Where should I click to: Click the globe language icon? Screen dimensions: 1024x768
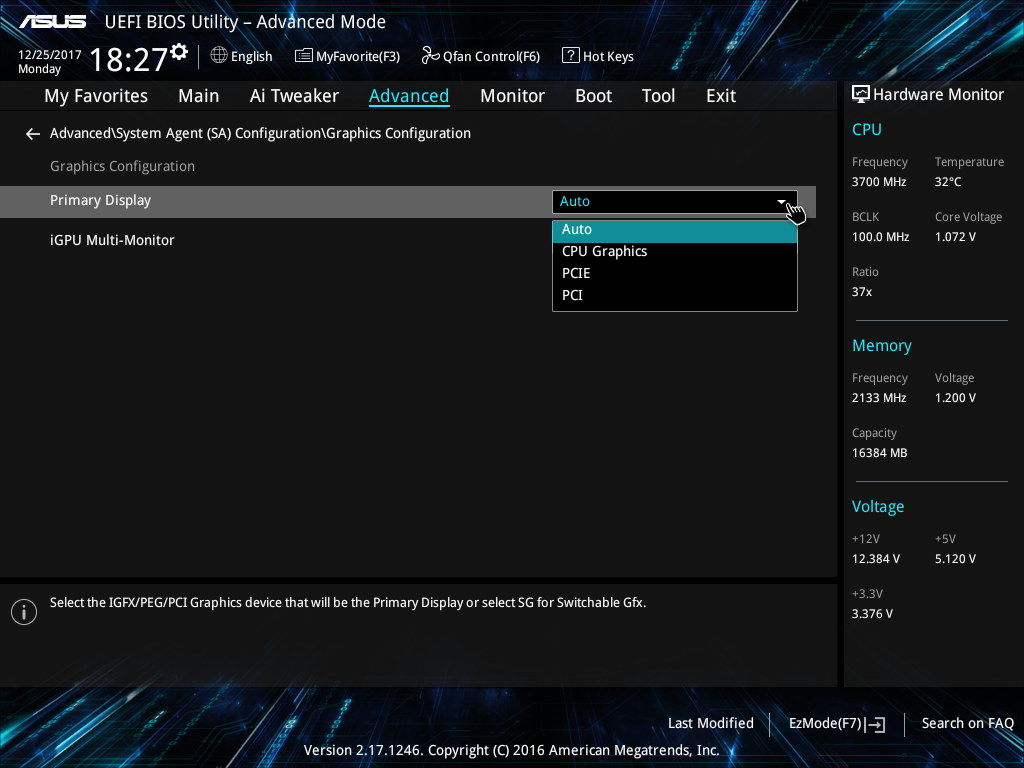(219, 56)
